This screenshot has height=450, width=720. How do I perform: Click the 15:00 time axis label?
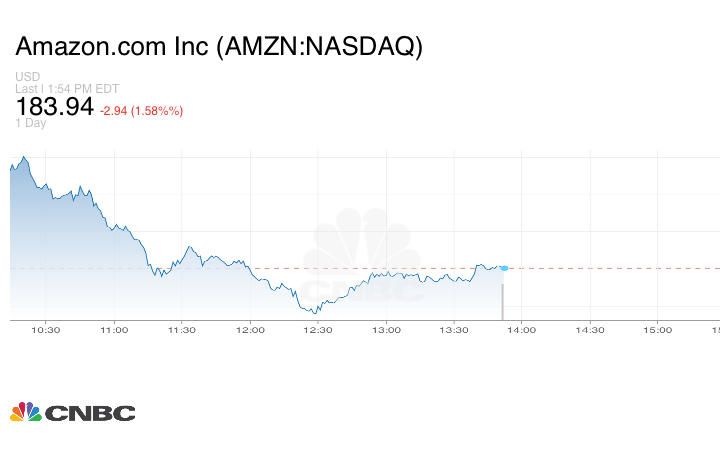(x=658, y=329)
